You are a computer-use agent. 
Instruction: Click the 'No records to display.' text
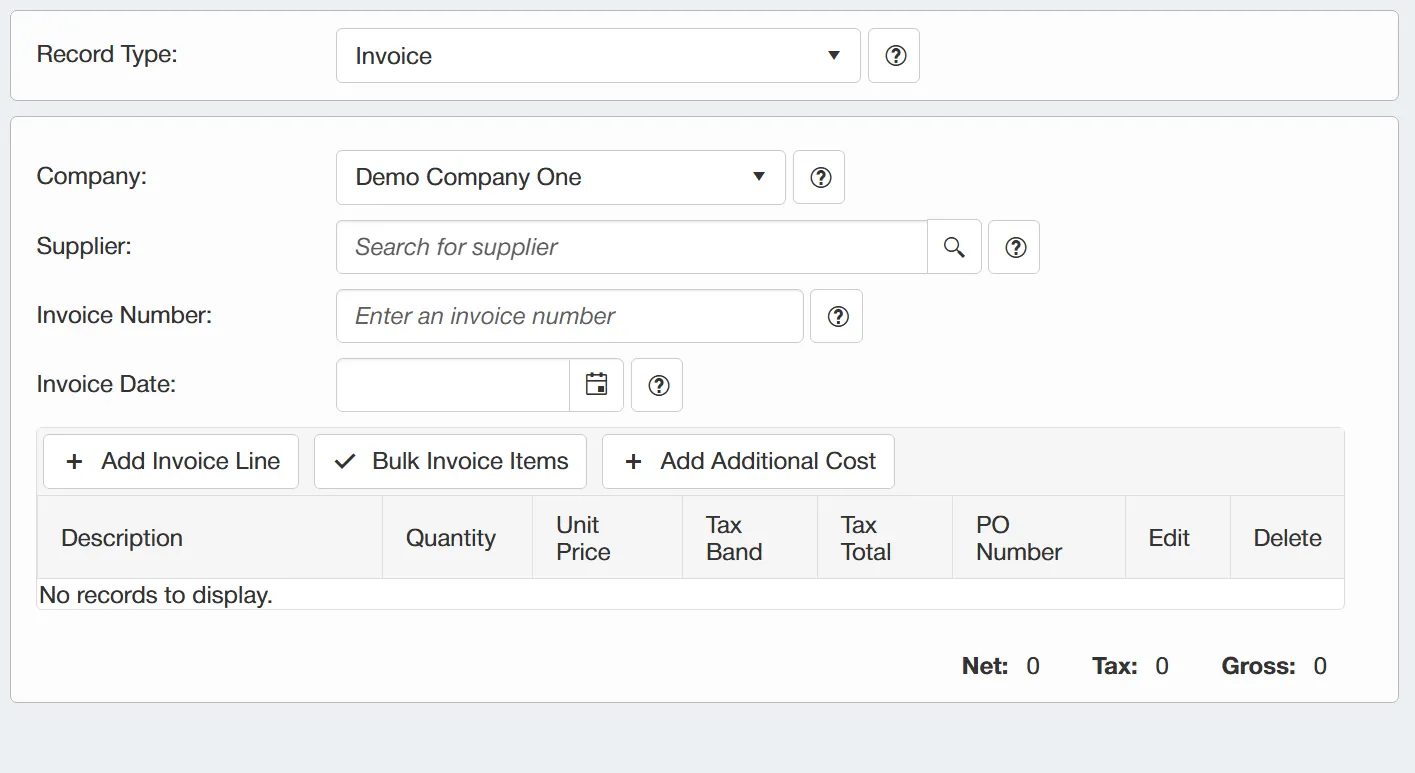[x=156, y=595]
